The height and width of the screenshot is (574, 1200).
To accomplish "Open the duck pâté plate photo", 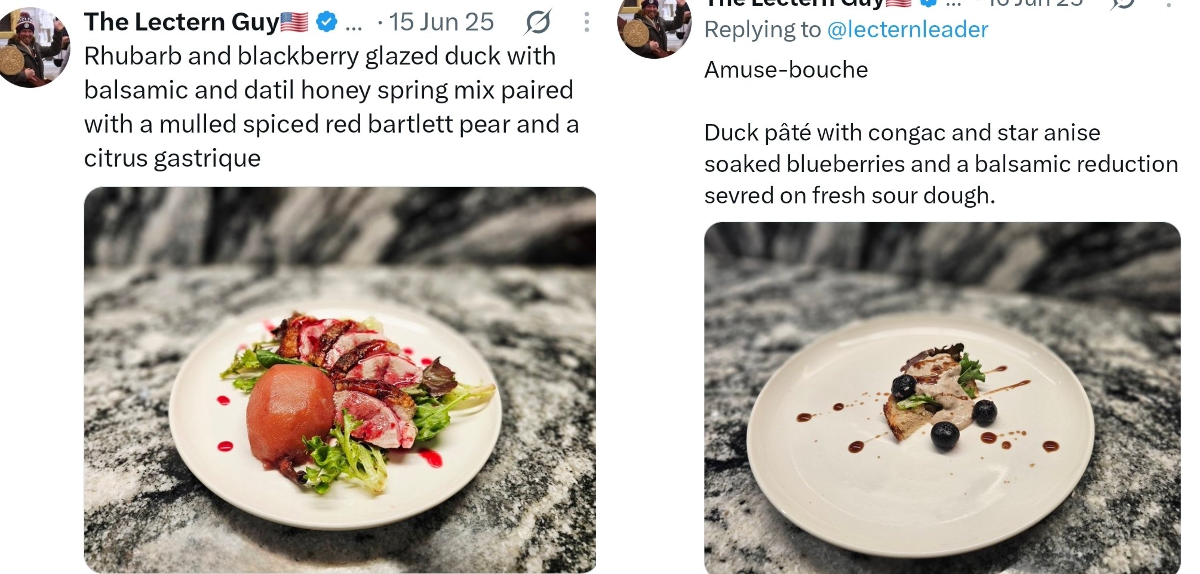I will [943, 398].
